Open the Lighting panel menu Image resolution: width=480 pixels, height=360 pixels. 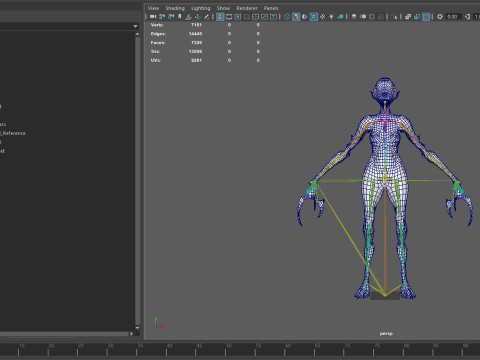(x=201, y=8)
